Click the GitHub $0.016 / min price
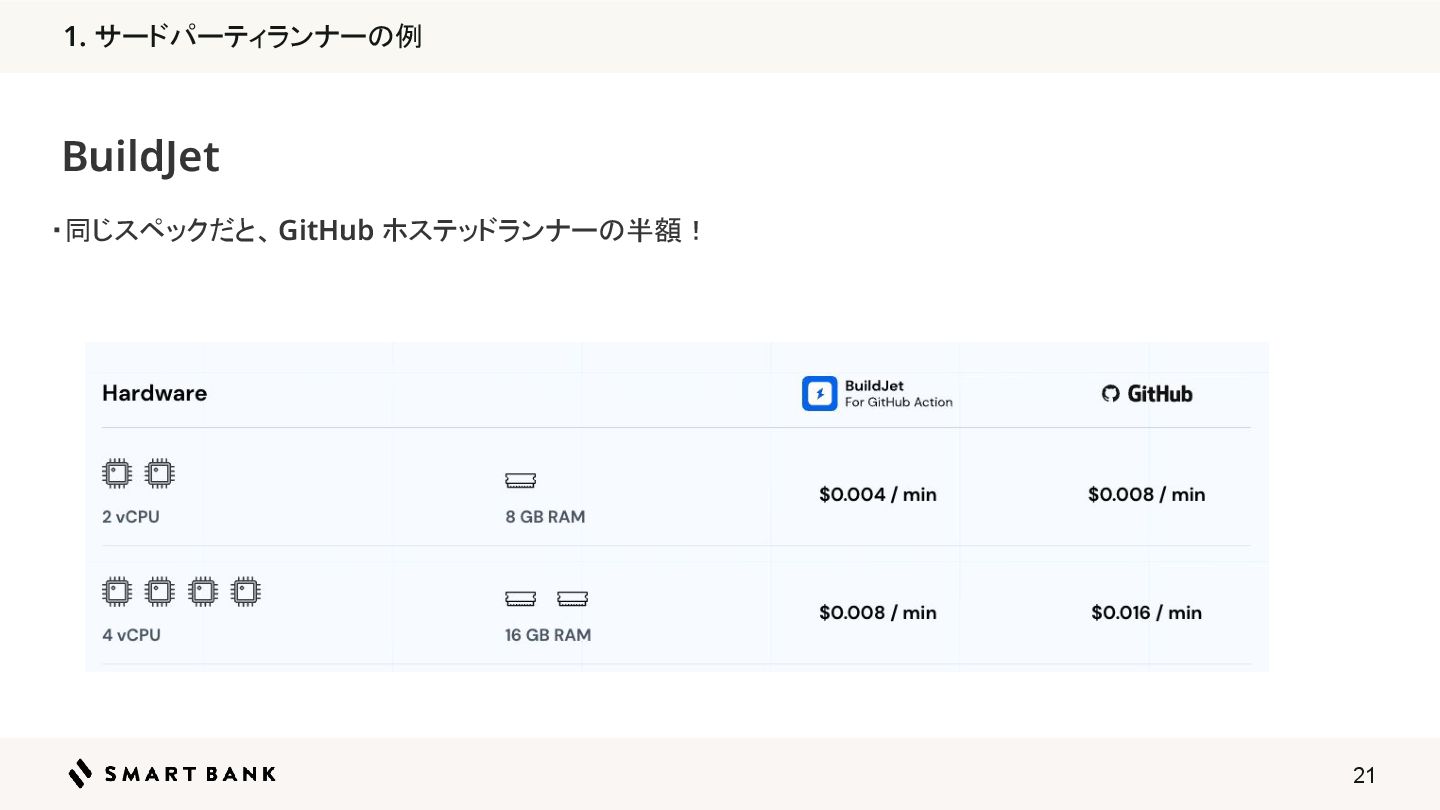The width and height of the screenshot is (1440, 810). (1146, 612)
